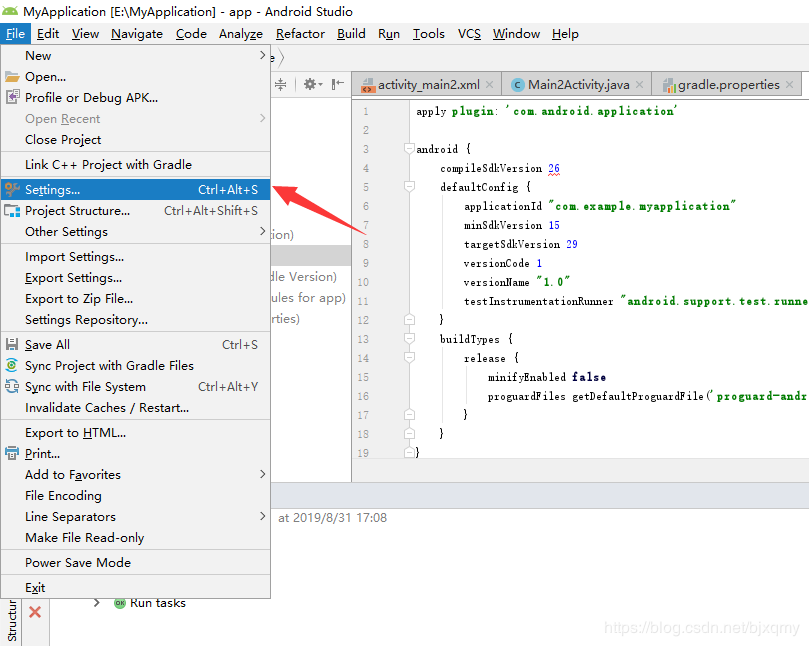Click the Print printer icon

tap(12, 454)
